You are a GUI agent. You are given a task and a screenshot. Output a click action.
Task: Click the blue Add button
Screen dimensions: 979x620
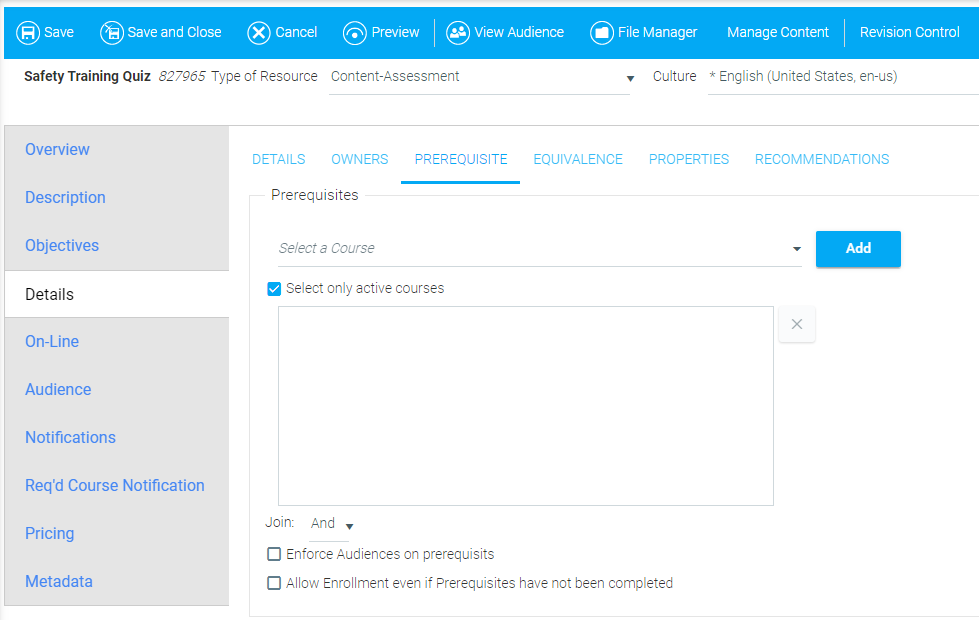click(x=858, y=248)
